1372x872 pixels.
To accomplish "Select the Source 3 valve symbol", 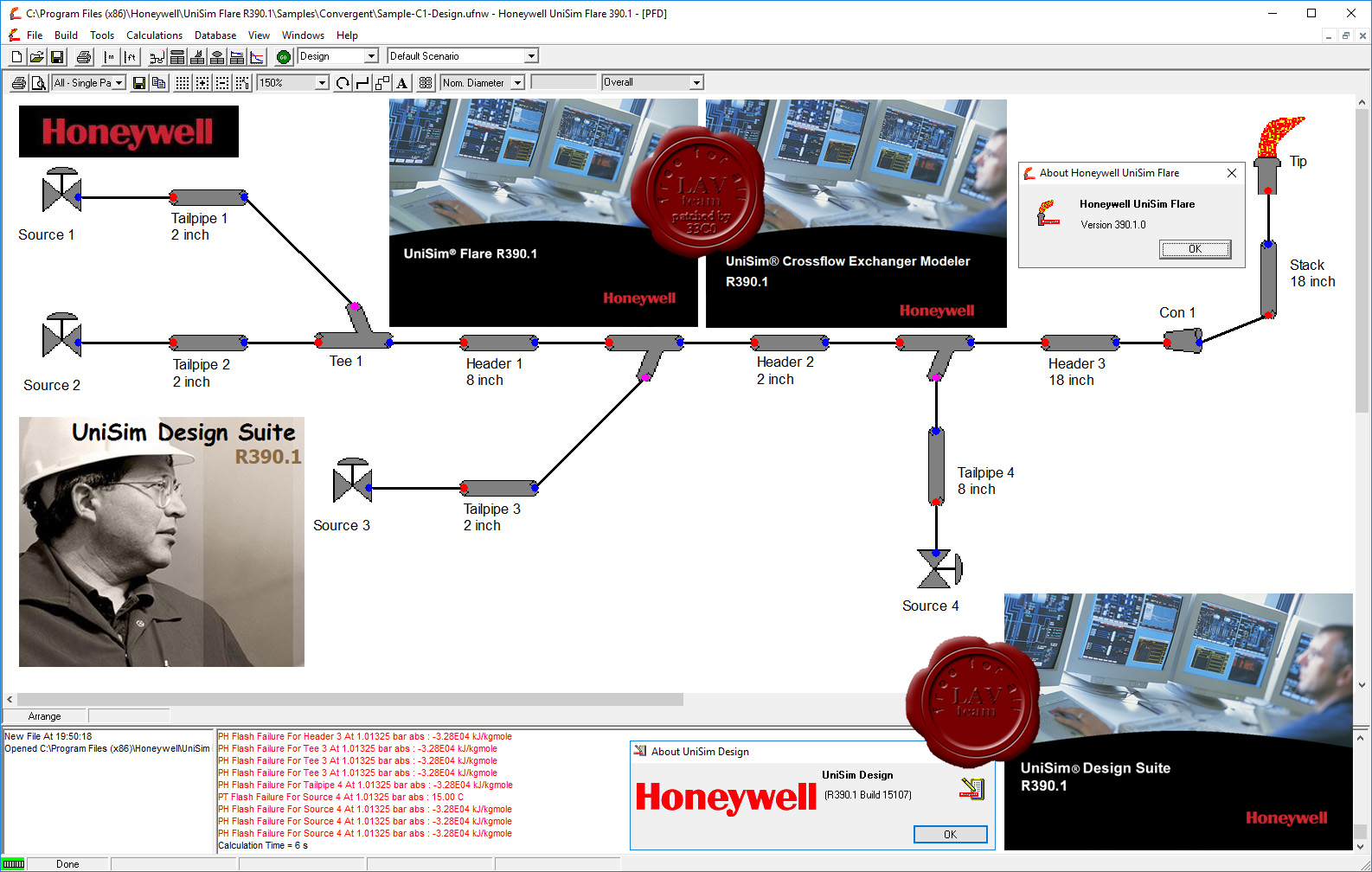I will click(352, 481).
